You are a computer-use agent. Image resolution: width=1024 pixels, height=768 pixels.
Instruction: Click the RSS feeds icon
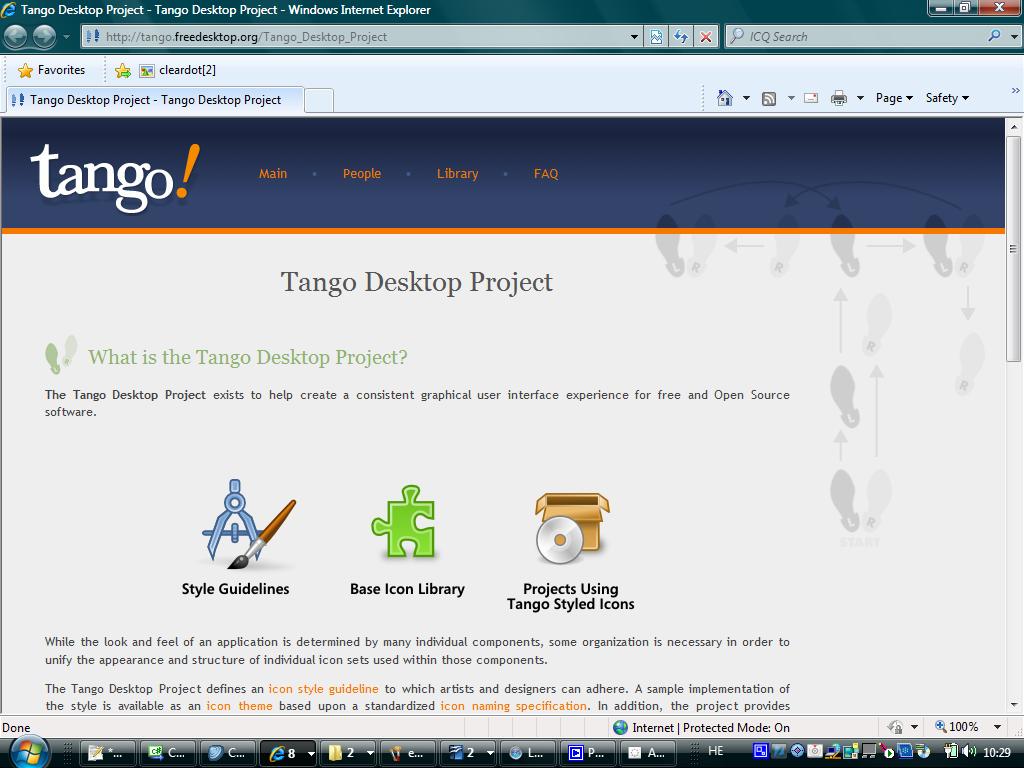coord(769,99)
